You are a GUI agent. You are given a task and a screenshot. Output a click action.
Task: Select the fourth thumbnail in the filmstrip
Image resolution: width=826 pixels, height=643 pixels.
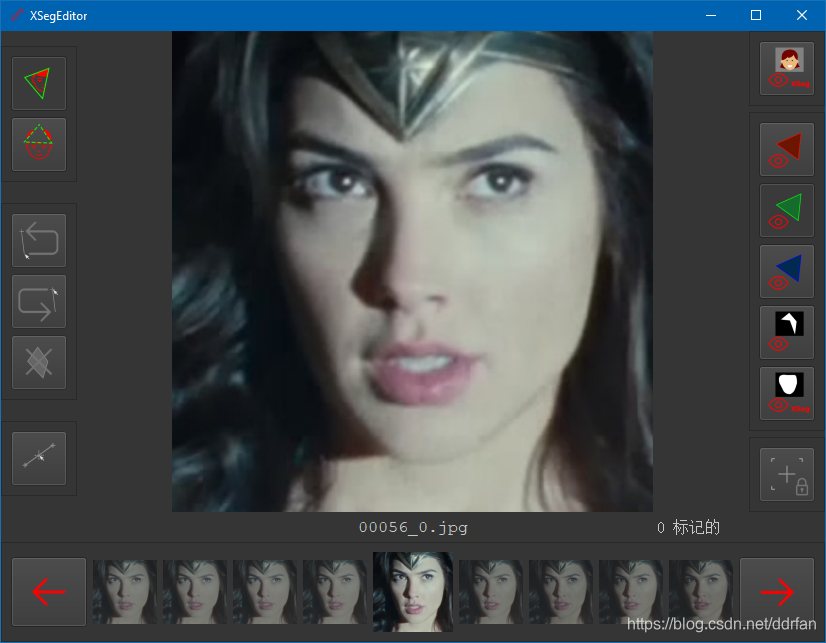click(335, 592)
